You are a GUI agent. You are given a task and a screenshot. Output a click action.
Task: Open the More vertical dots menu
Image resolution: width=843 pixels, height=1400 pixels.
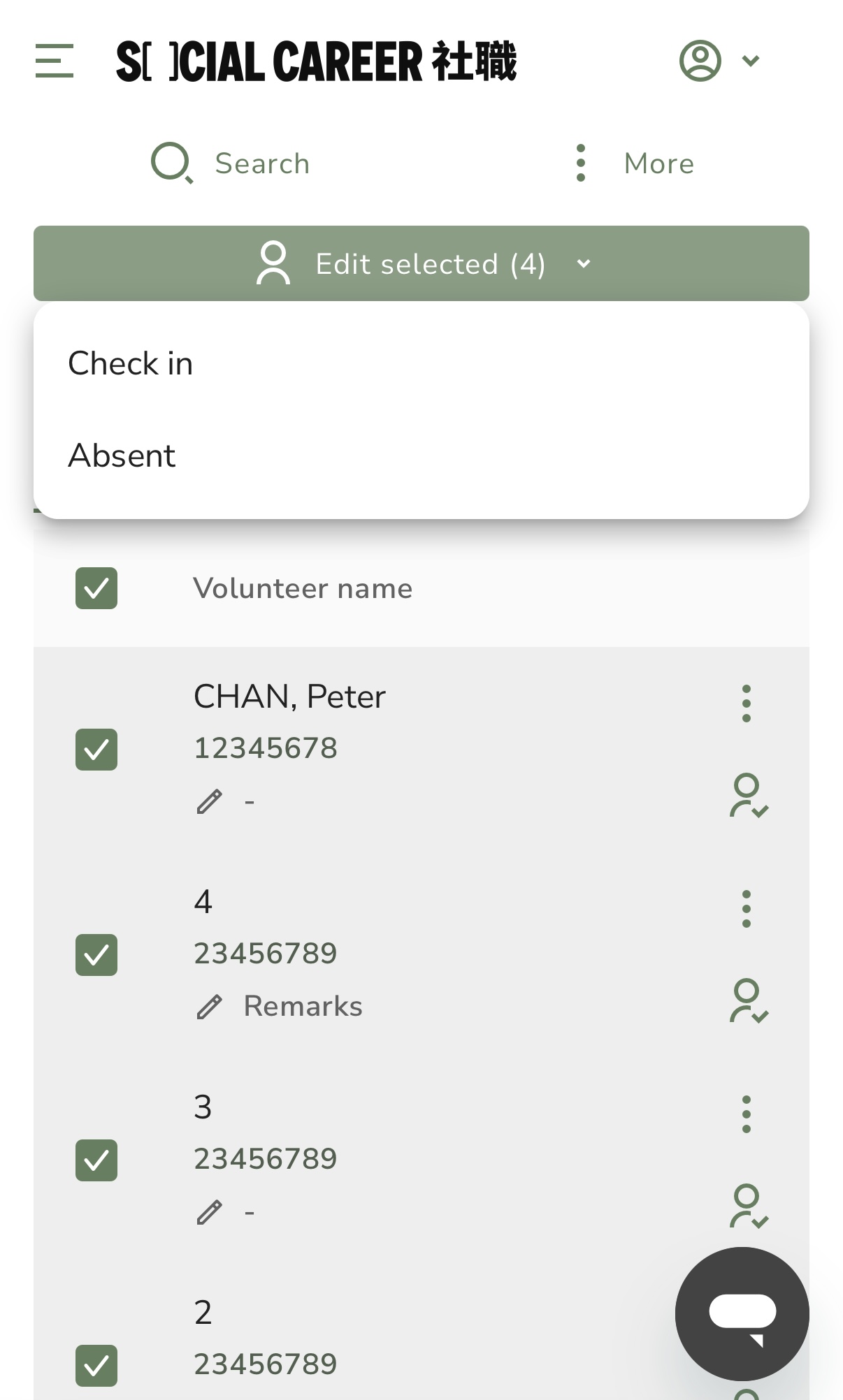580,163
